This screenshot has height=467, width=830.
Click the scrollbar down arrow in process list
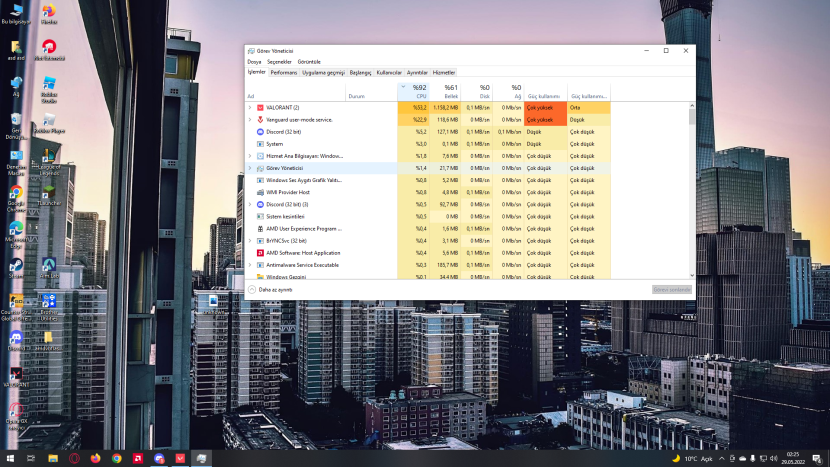[x=692, y=275]
